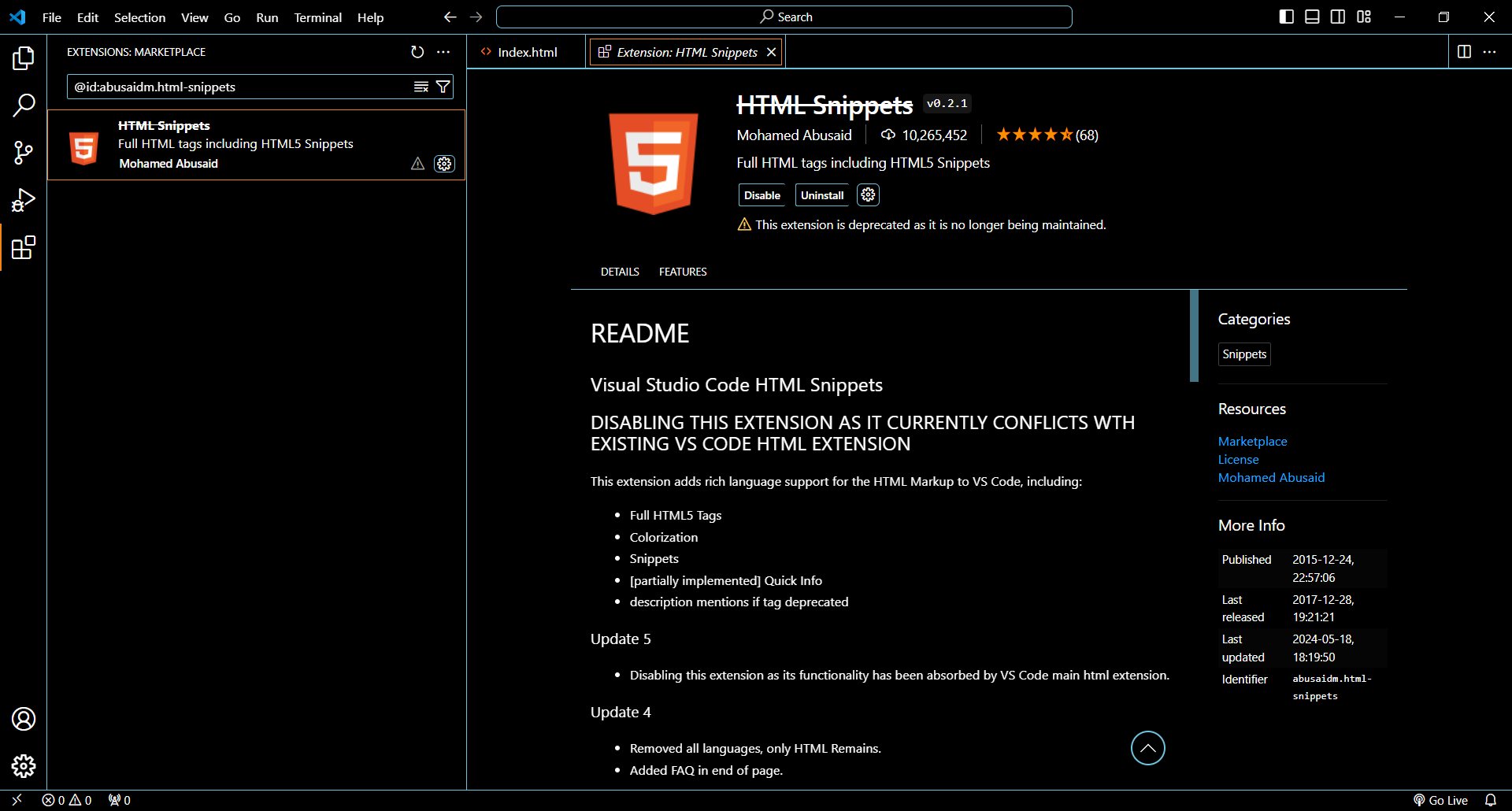Select the FEATURES tab
1512x811 pixels.
(683, 272)
